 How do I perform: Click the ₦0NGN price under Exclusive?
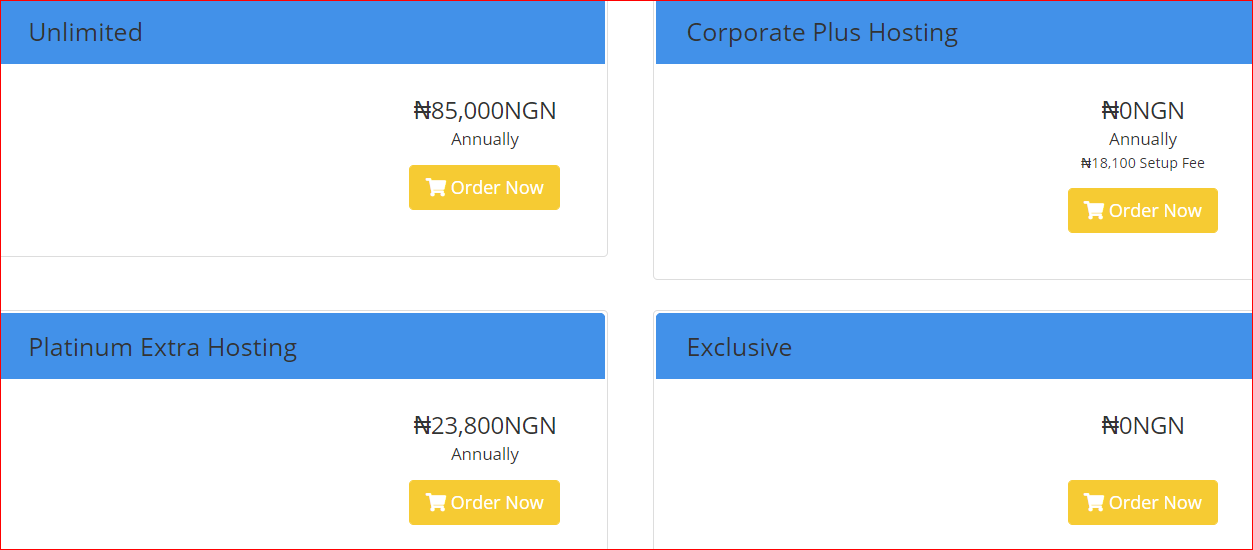pyautogui.click(x=1143, y=426)
